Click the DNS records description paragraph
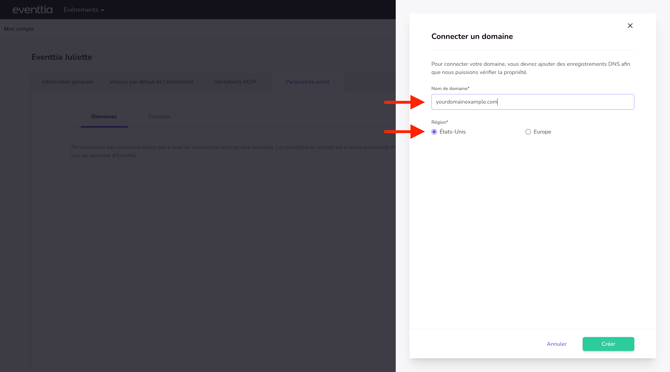This screenshot has width=670, height=372. click(530, 68)
